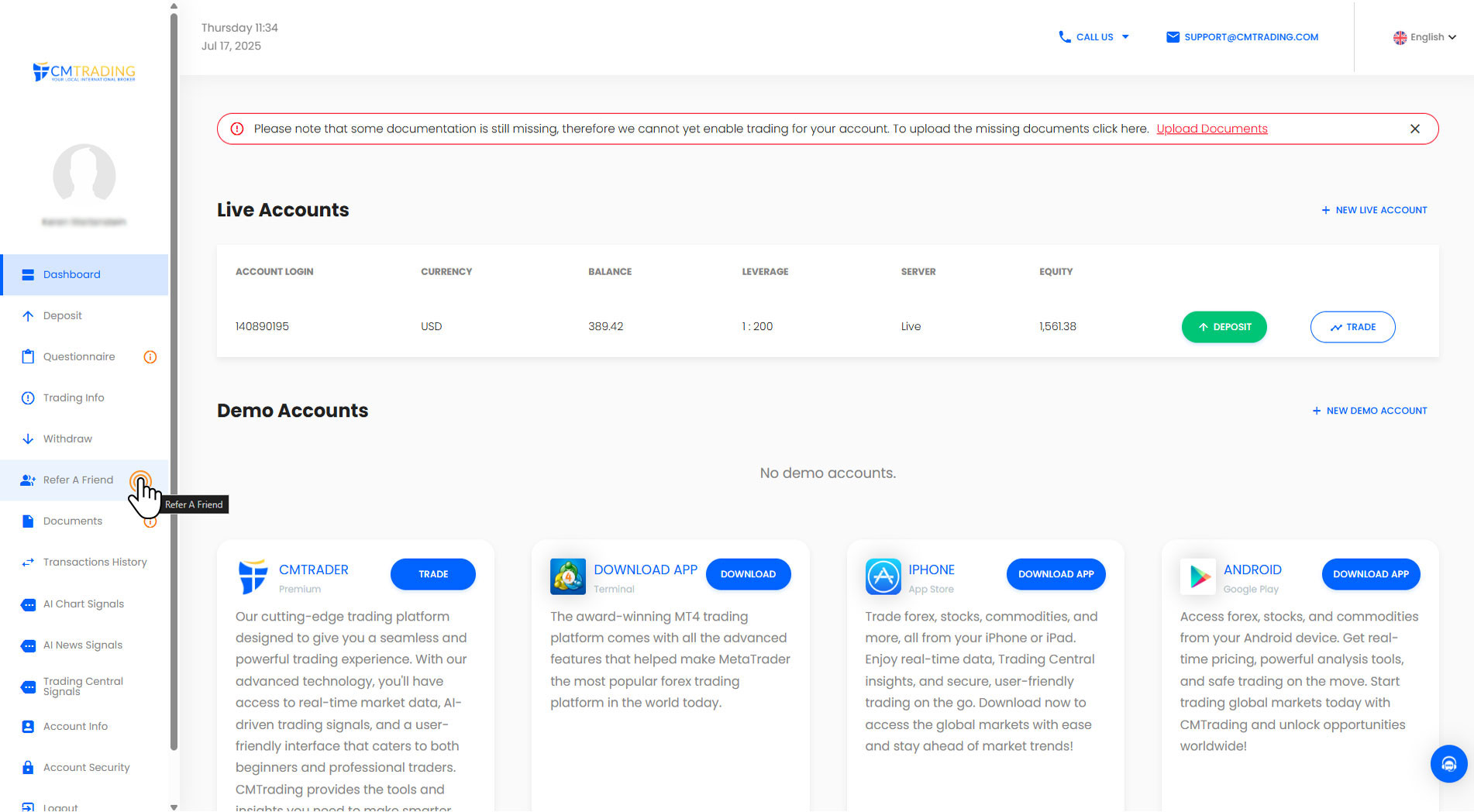Viewport: 1474px width, 812px height.
Task: Open the Withdraw section
Action: click(x=84, y=439)
